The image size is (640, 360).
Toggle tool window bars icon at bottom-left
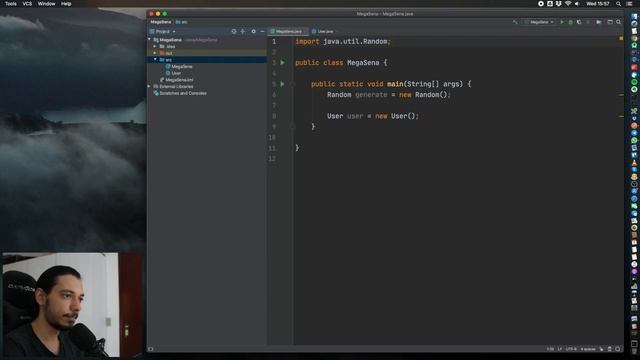tap(151, 349)
